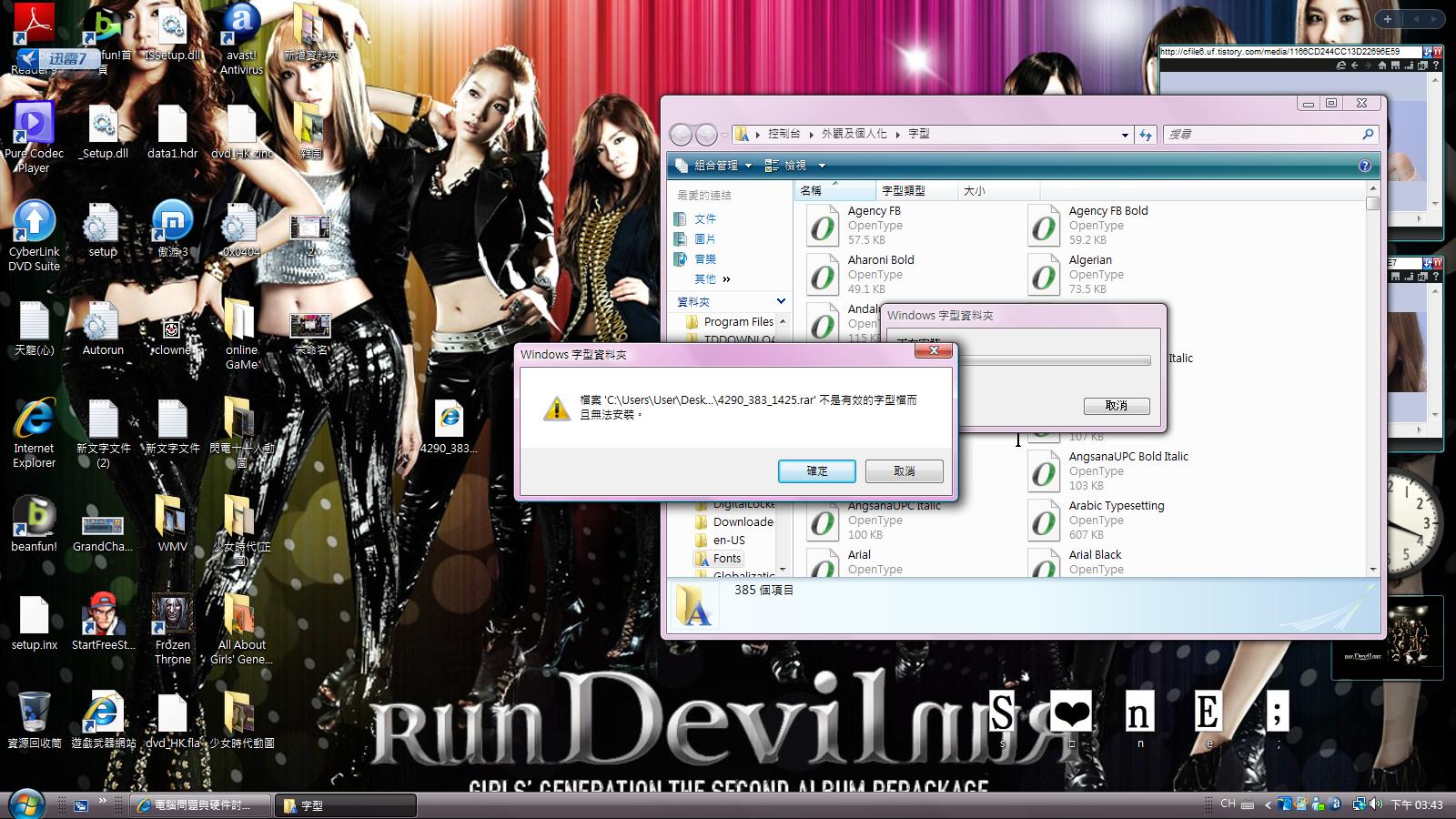Click 取消 in the invalid font dialog
Screen dimensions: 1456x819
905,471
